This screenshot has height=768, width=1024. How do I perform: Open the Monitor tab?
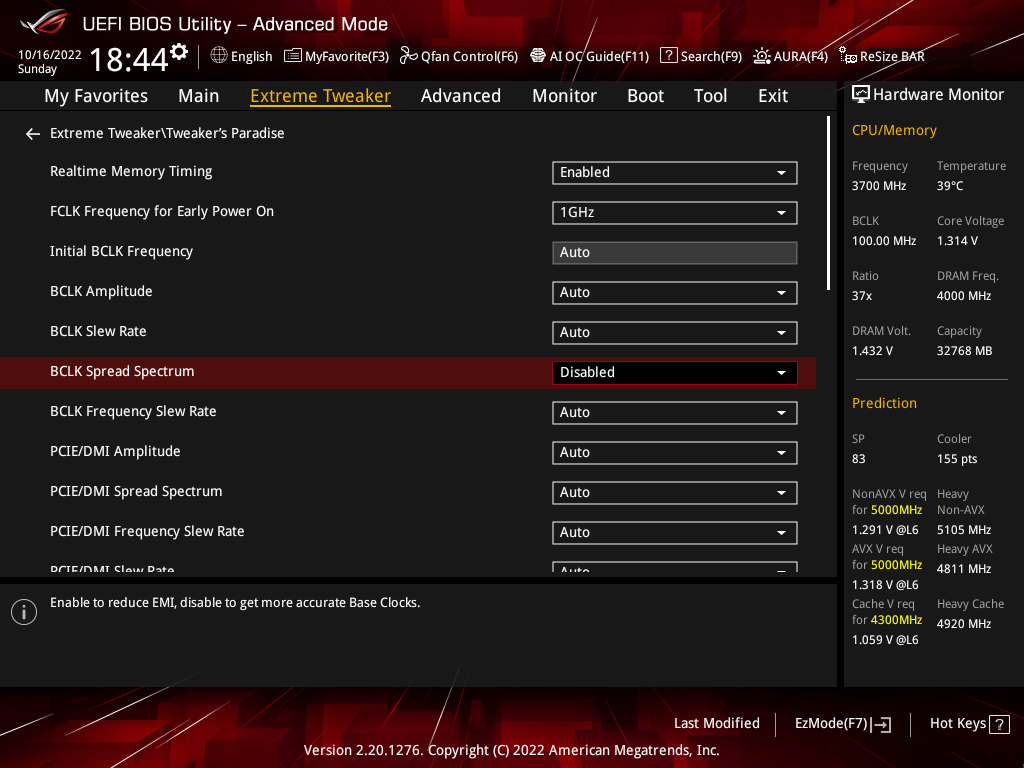tap(564, 96)
